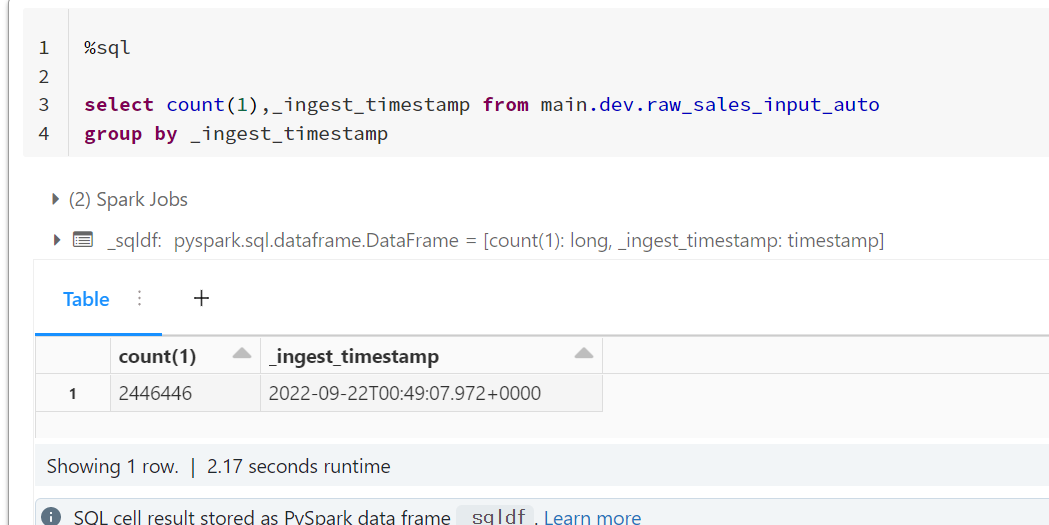This screenshot has width=1049, height=525.
Task: Place cursor on the %sql code line
Action: (107, 47)
